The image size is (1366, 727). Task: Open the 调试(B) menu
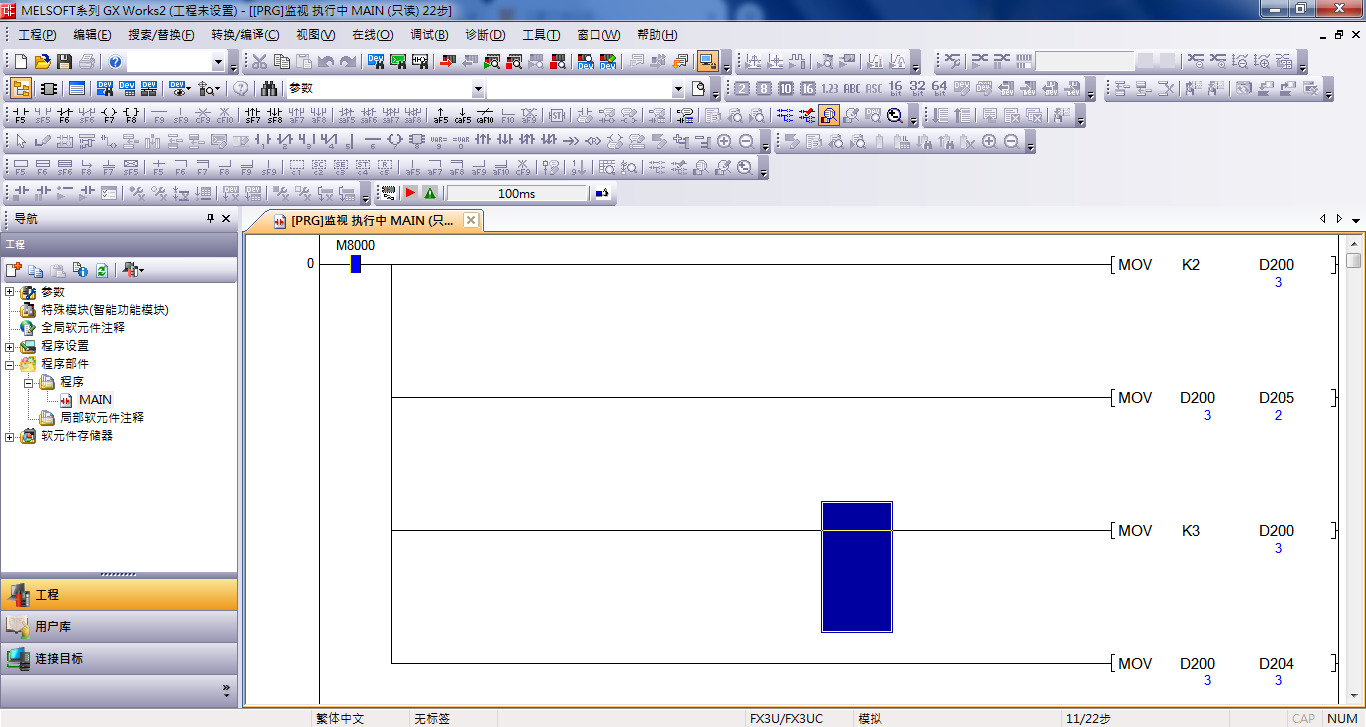coord(429,35)
